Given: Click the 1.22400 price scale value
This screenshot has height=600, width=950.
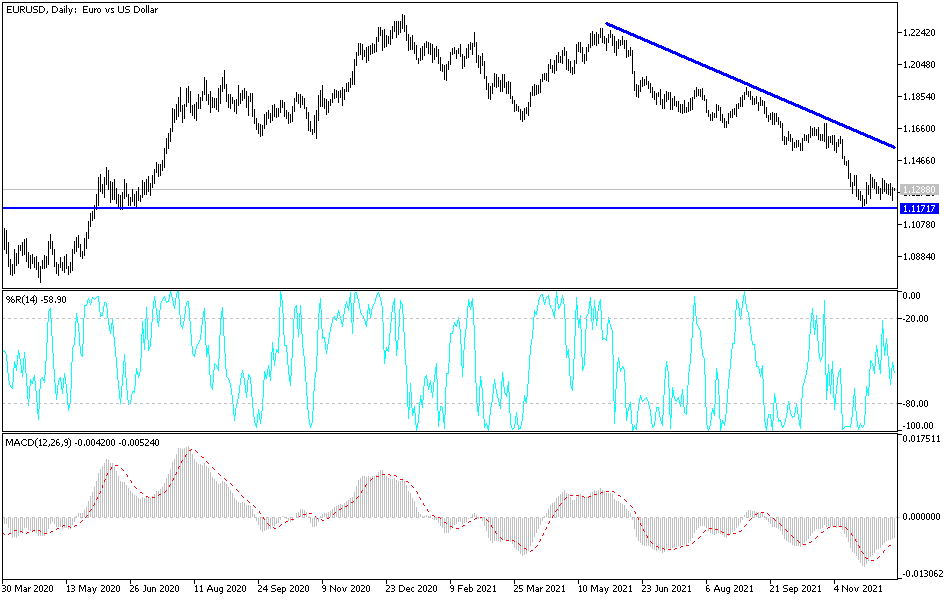Looking at the screenshot, I should (921, 31).
